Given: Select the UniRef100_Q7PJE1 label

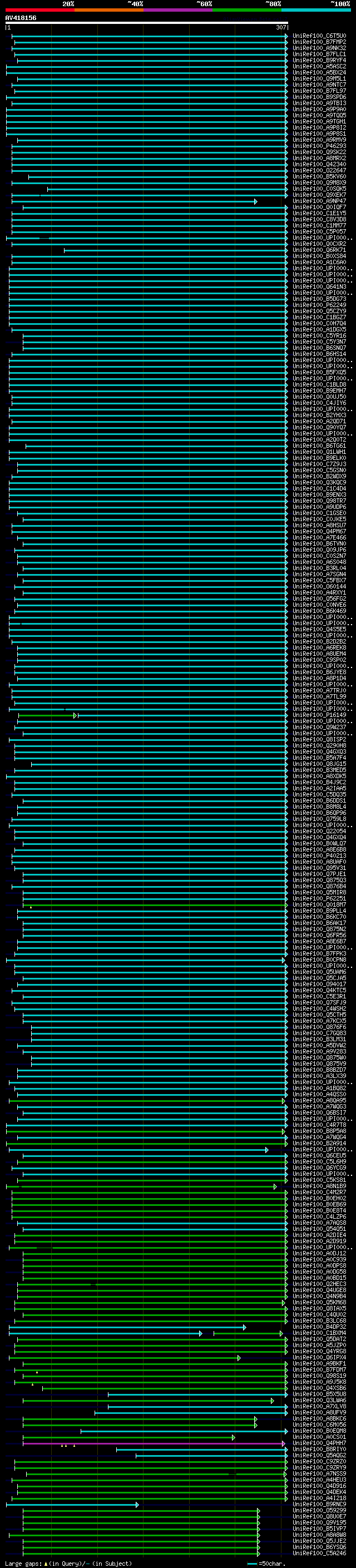Looking at the screenshot, I should [x=319, y=874].
